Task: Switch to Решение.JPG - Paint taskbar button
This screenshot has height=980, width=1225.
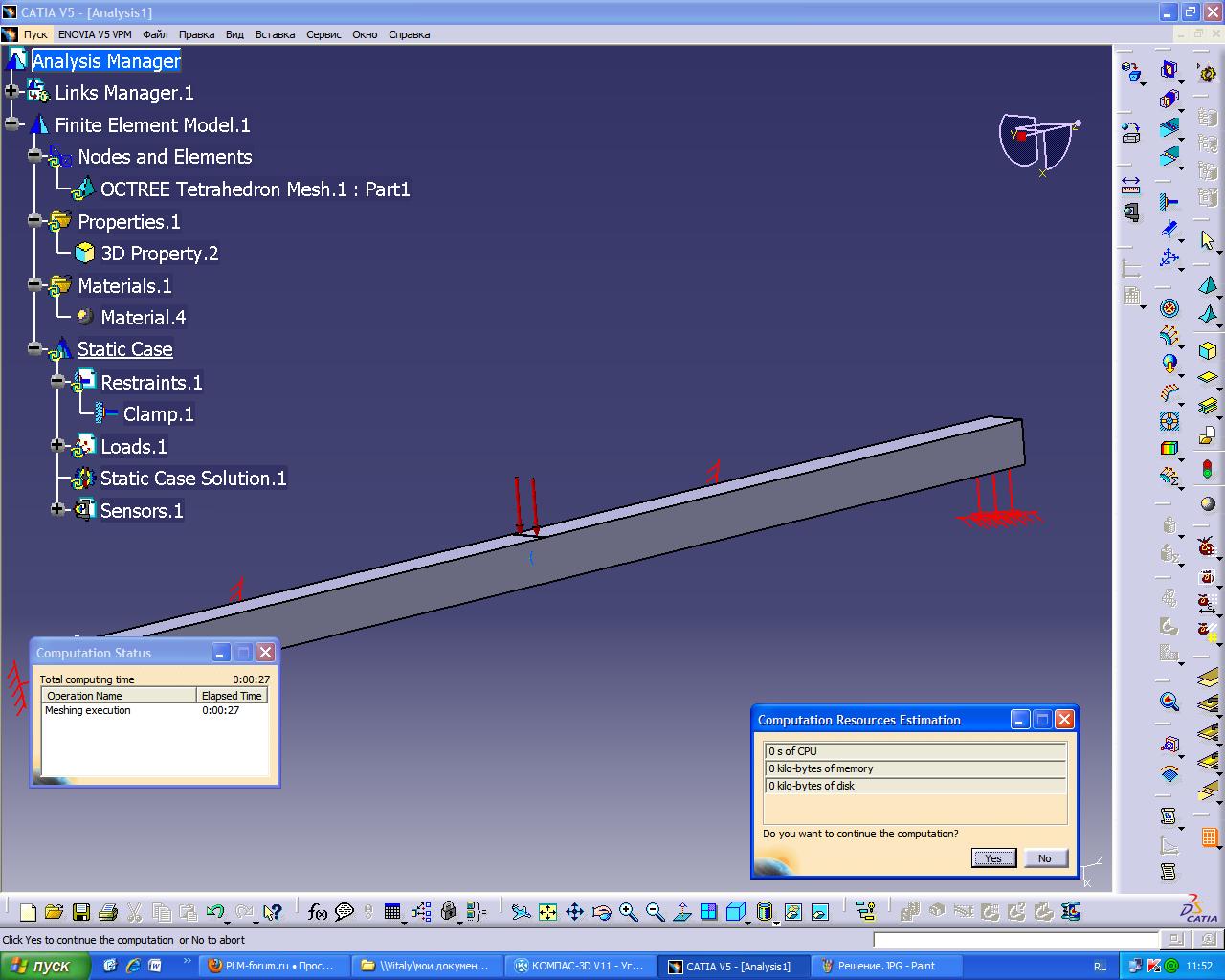Action: click(887, 966)
